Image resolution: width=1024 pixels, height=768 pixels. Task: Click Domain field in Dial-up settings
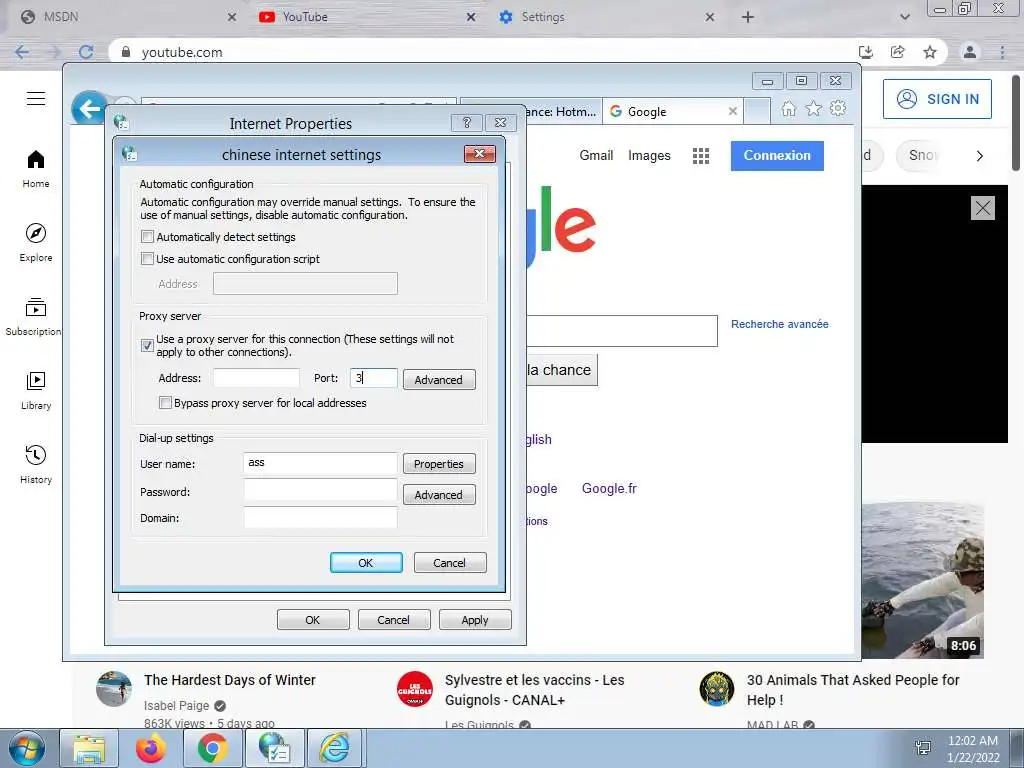coord(320,517)
